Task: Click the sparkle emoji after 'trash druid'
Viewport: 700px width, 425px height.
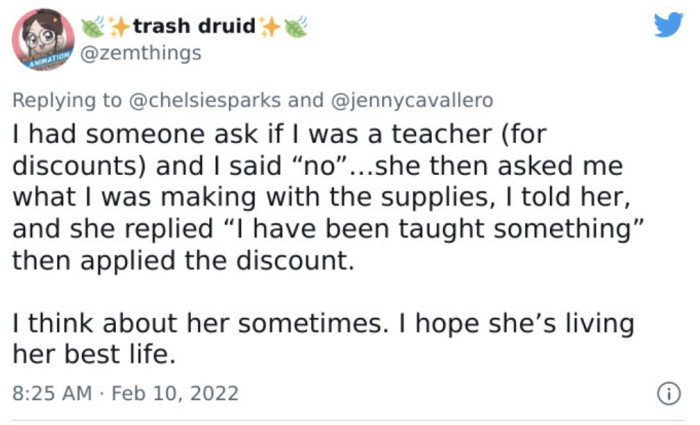Action: point(267,28)
